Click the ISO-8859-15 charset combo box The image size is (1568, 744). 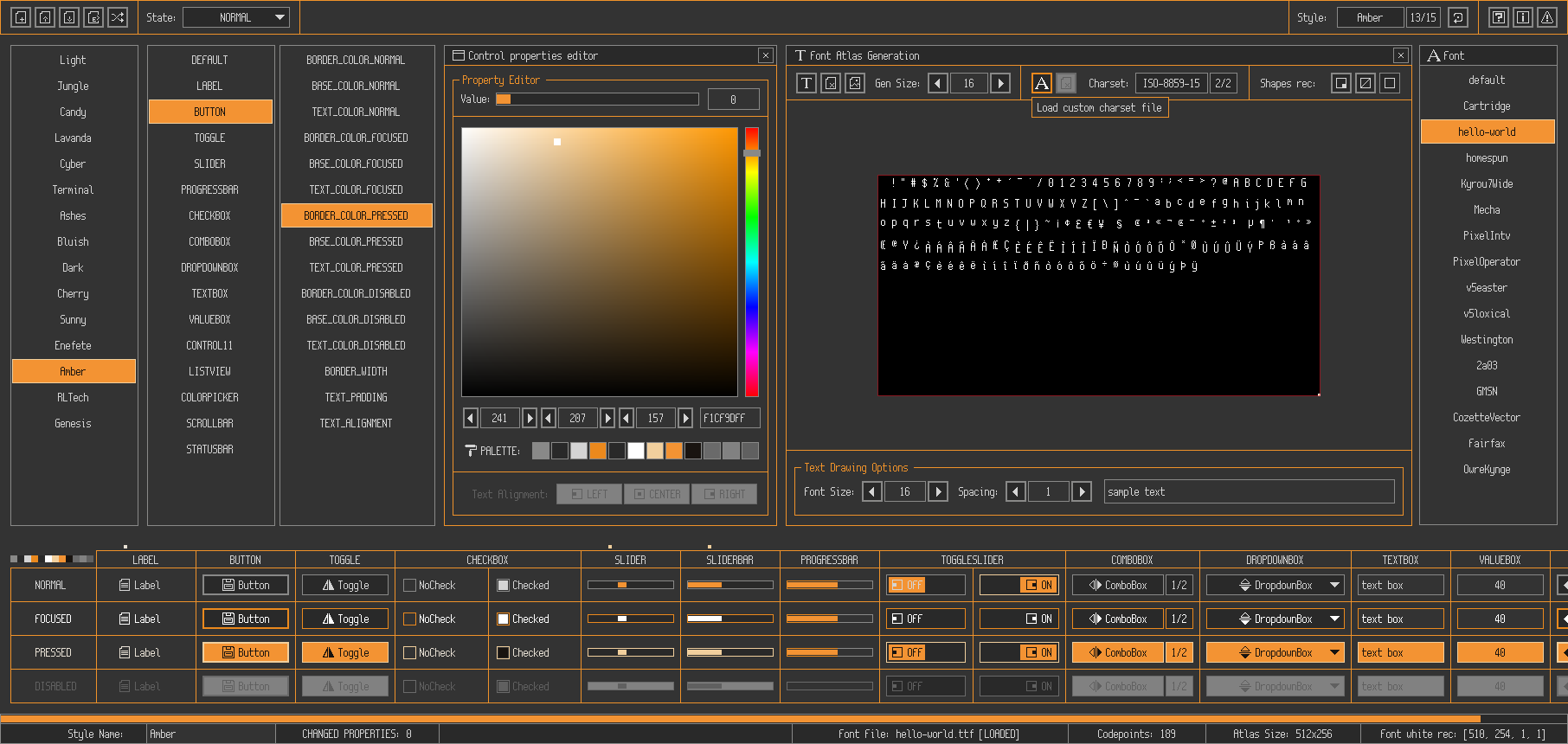(1171, 83)
